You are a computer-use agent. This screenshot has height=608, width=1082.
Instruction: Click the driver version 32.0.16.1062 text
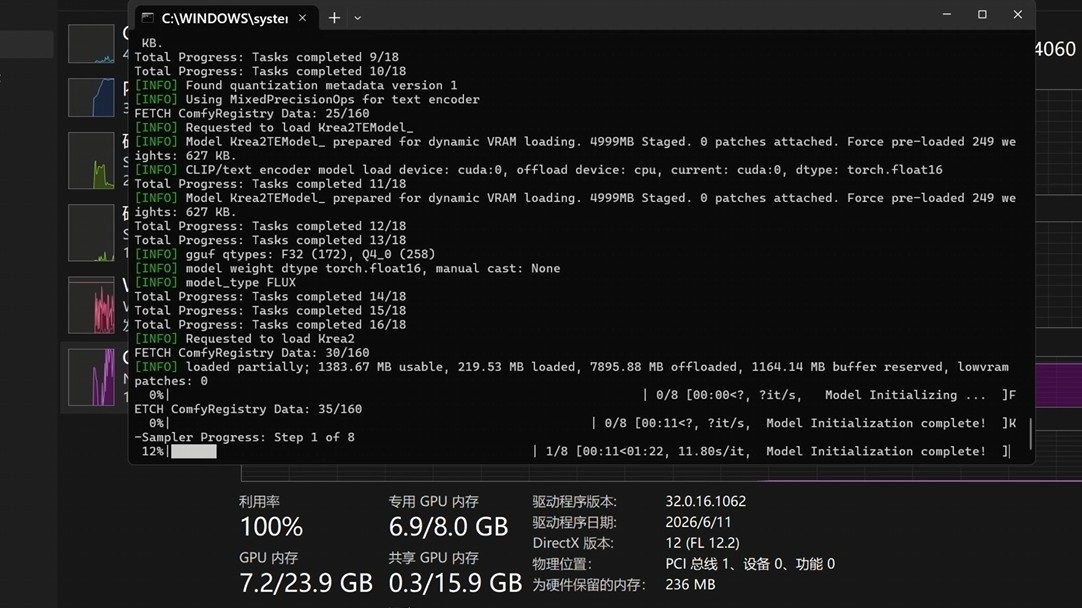(705, 501)
